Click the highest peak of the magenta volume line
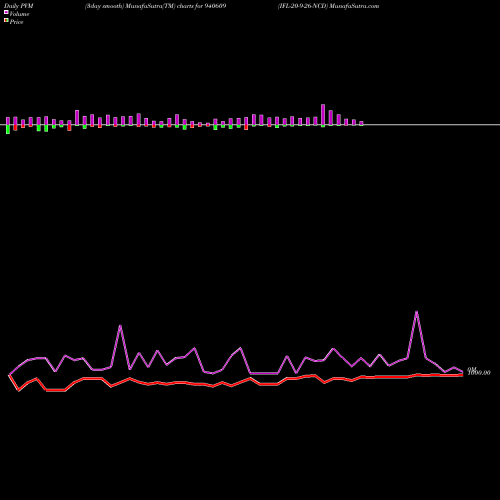500x500 pixels. 416,312
